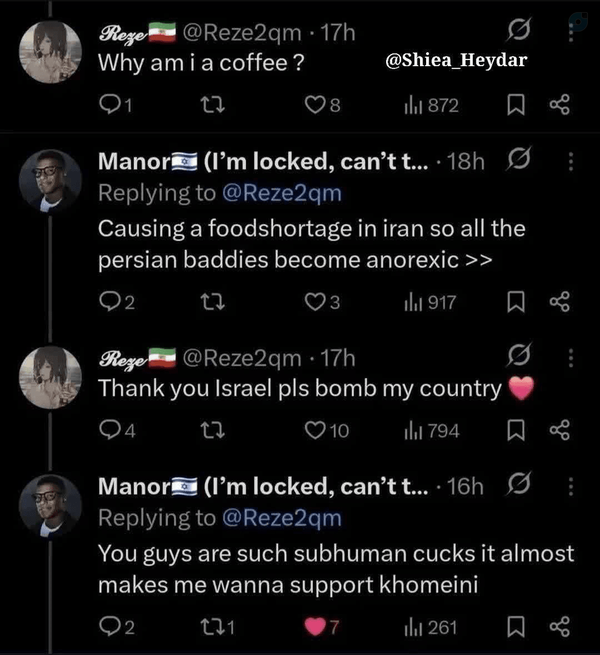This screenshot has width=600, height=655.
Task: Bookmark the "Thank you Israel" tweet
Action: point(516,430)
